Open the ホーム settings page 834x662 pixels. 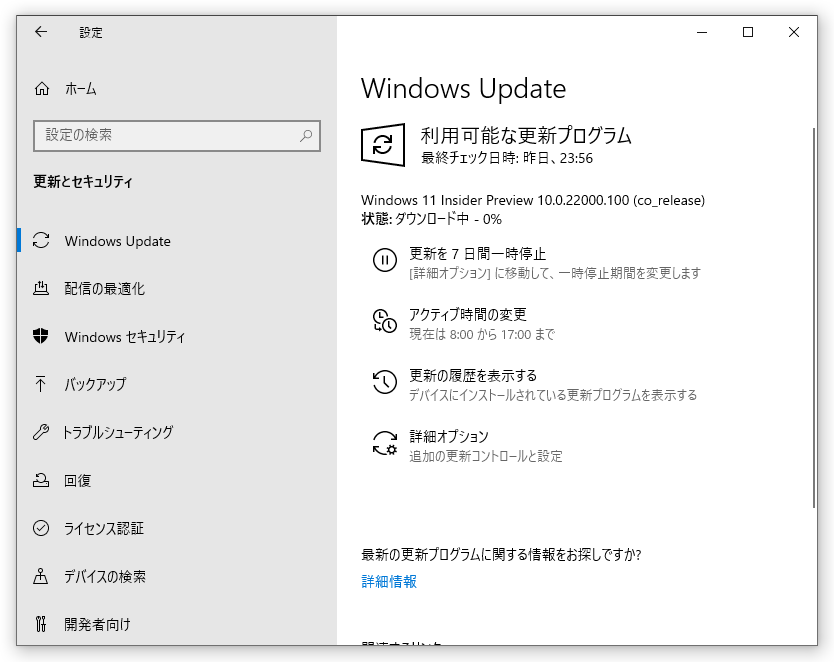click(81, 89)
